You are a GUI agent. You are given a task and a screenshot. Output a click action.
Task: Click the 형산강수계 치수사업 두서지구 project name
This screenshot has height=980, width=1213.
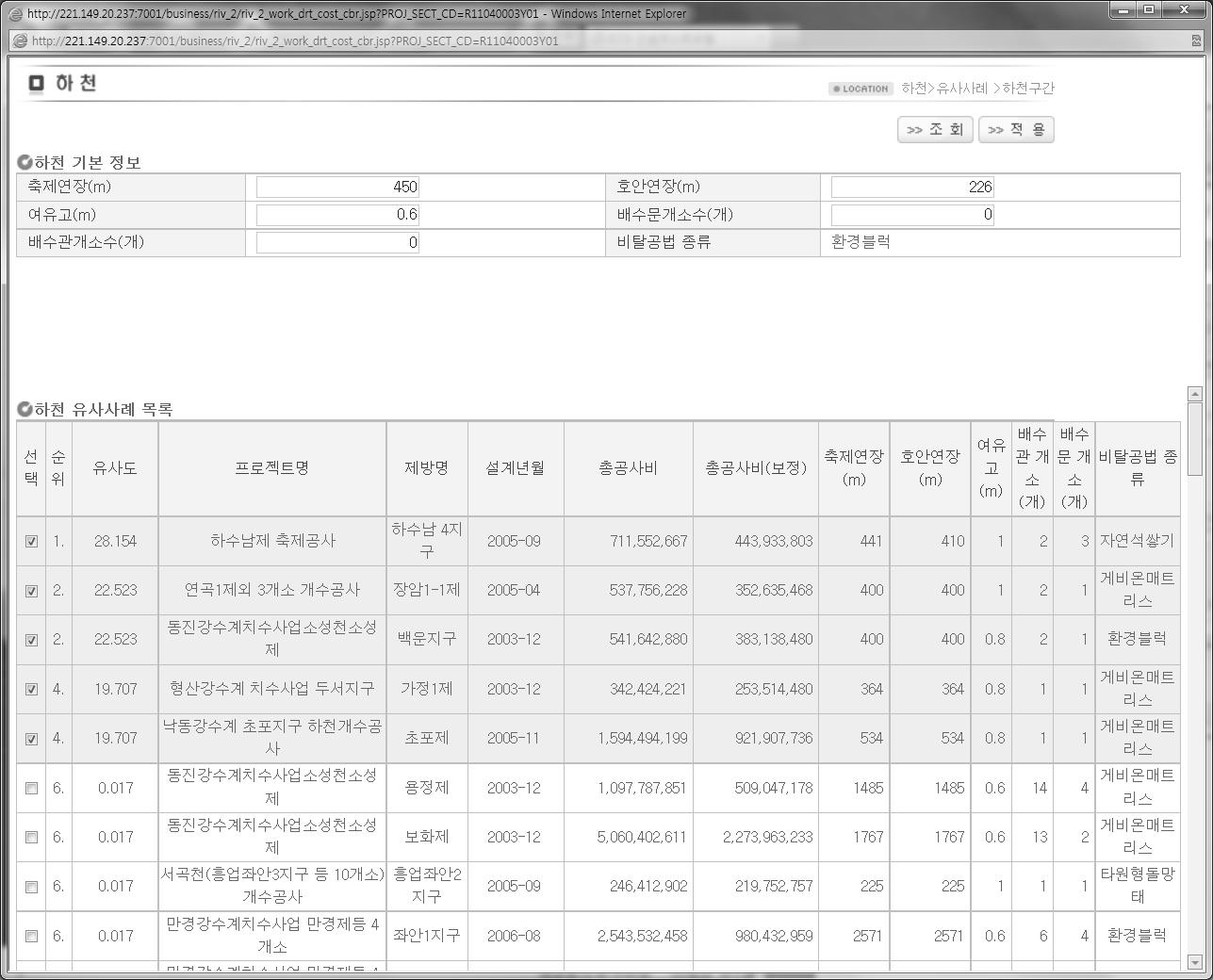tap(272, 689)
